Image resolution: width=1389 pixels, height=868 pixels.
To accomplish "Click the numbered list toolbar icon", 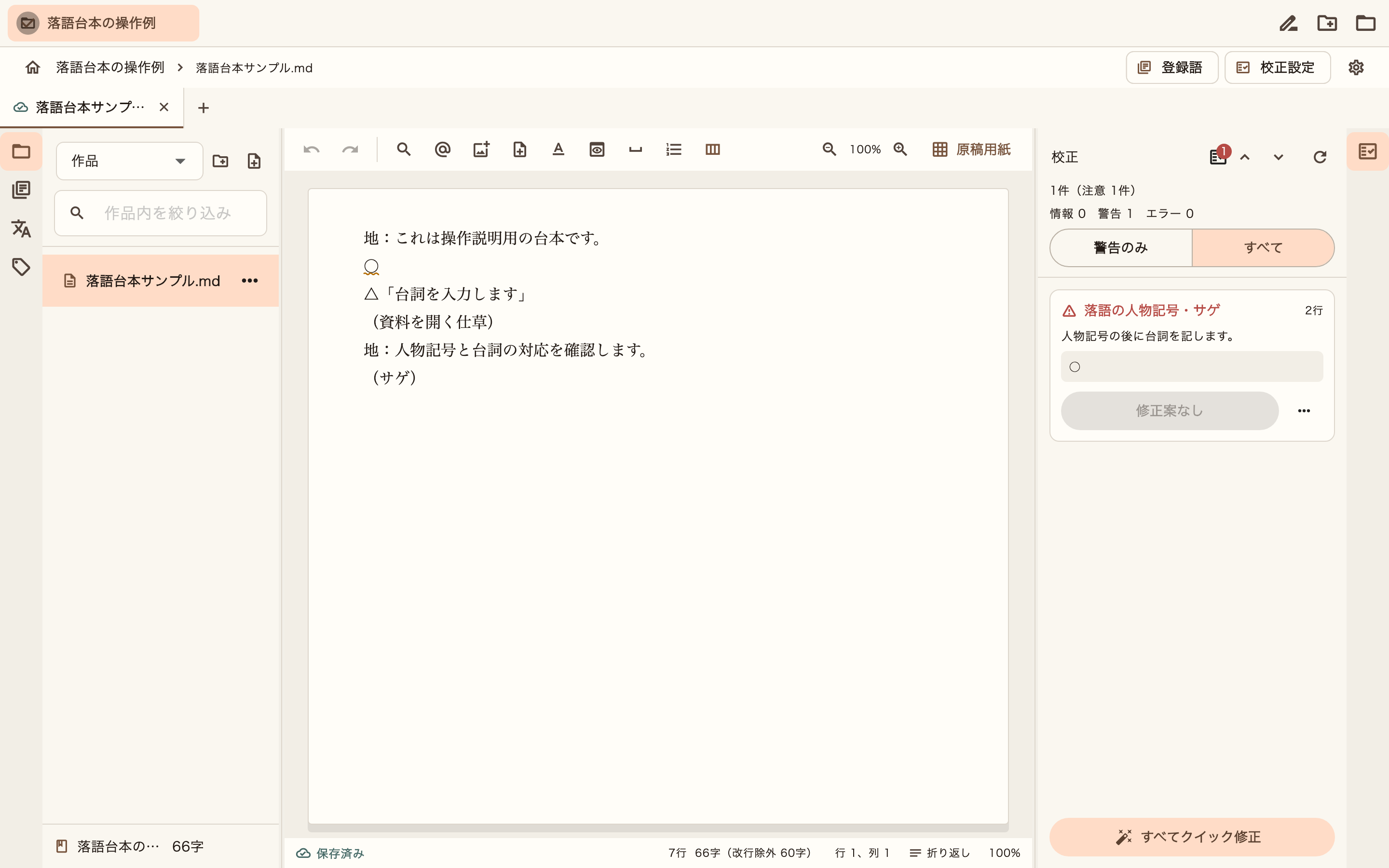I will [674, 150].
